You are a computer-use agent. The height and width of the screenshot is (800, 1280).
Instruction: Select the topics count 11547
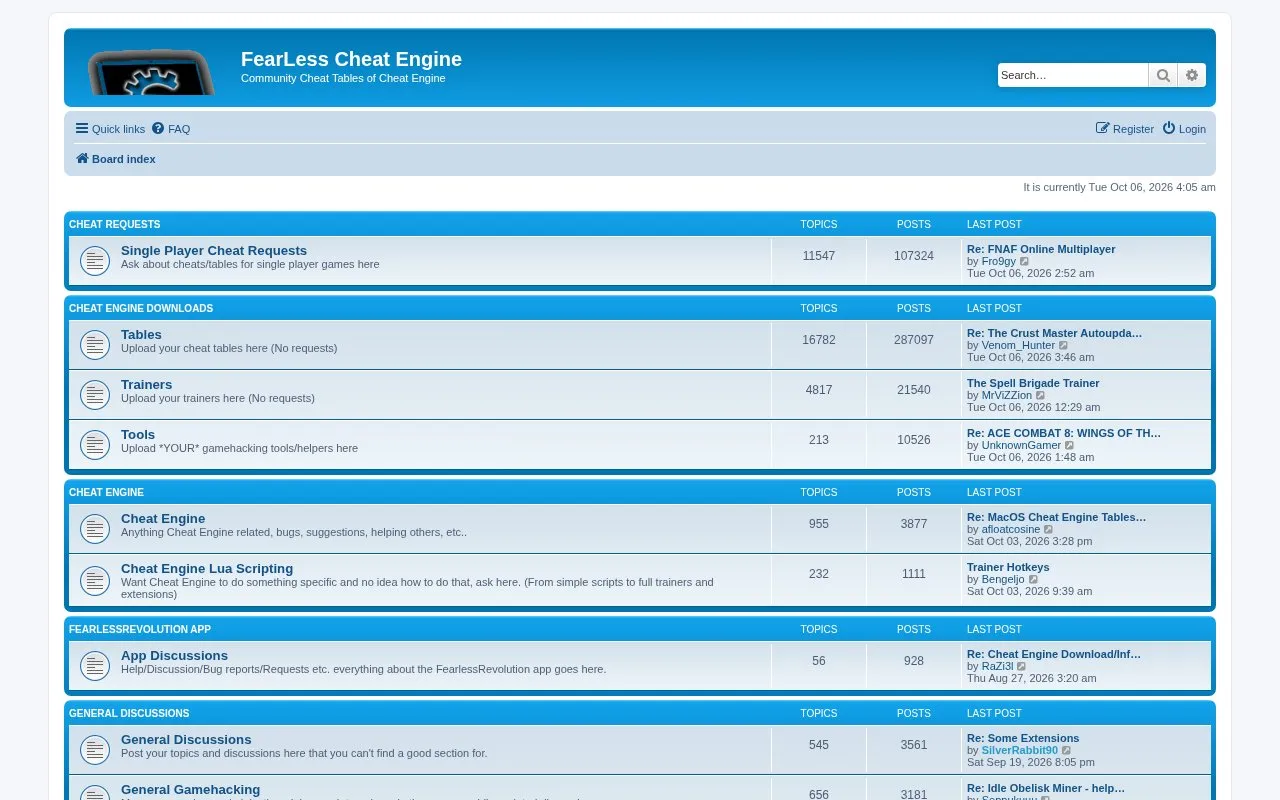pos(819,256)
